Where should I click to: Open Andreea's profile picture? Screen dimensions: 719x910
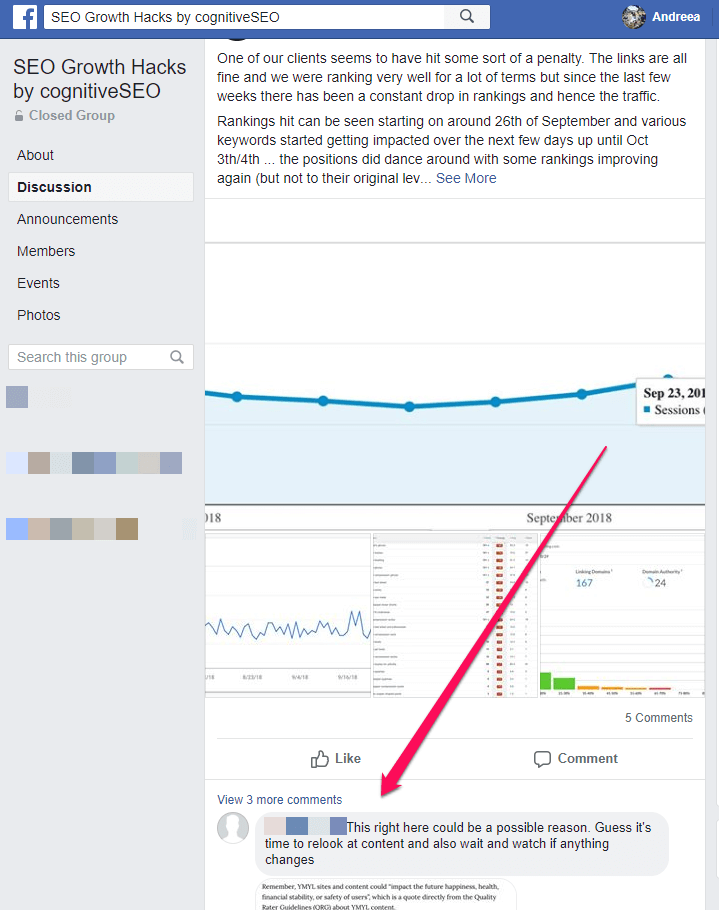point(634,17)
